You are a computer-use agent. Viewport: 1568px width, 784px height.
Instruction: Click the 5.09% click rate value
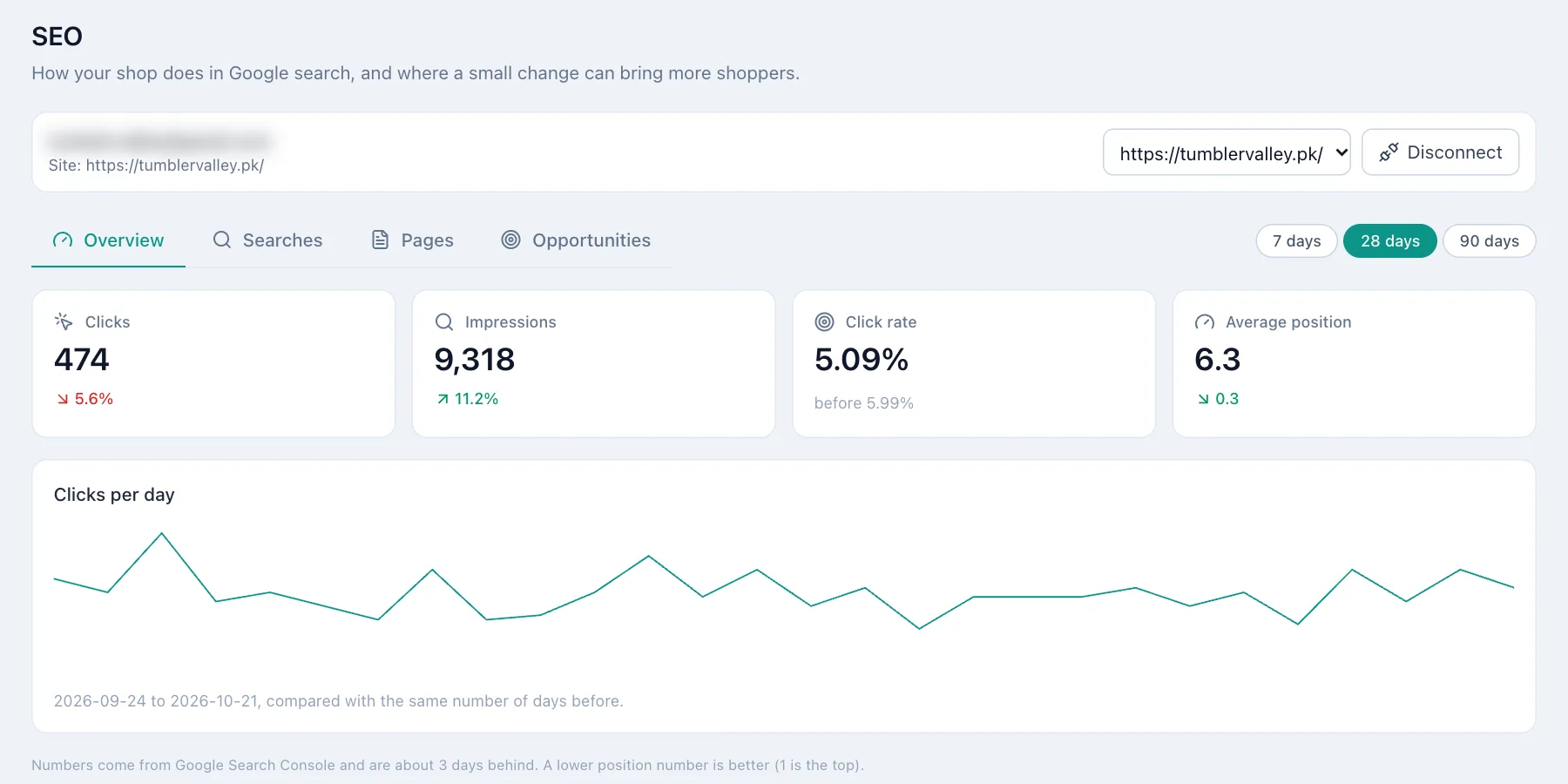click(862, 360)
